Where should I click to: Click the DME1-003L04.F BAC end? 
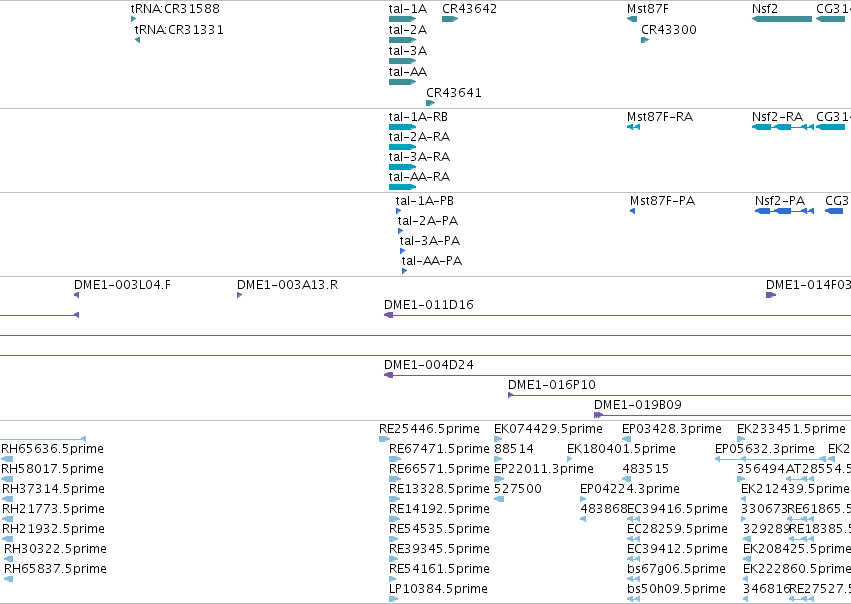tap(77, 295)
